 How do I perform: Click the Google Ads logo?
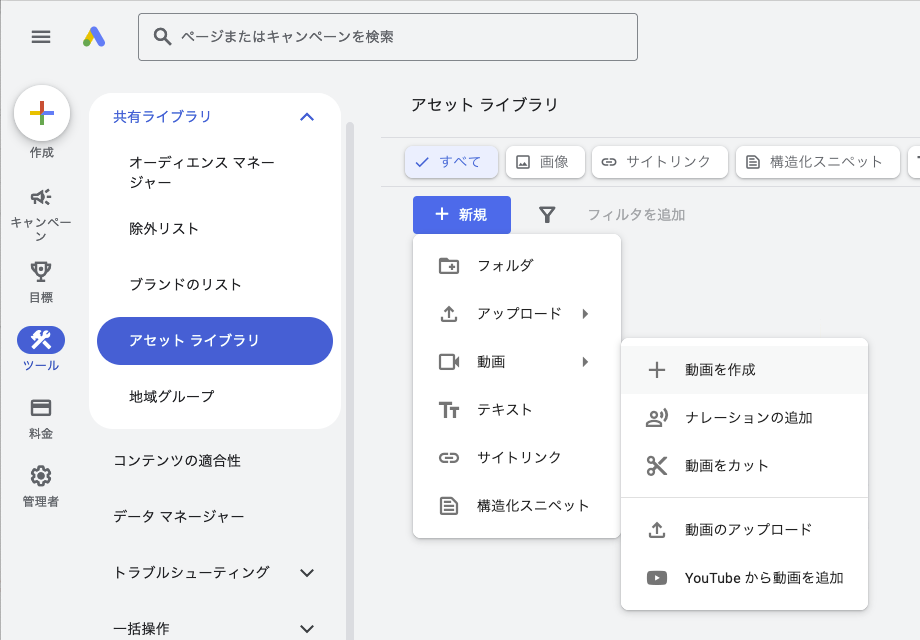click(x=94, y=37)
